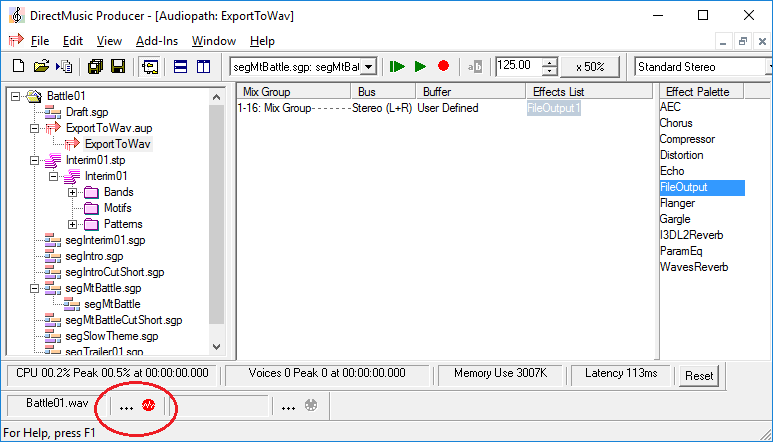Select the ExportToWav audiopath item
The height and width of the screenshot is (442, 773).
tap(117, 144)
